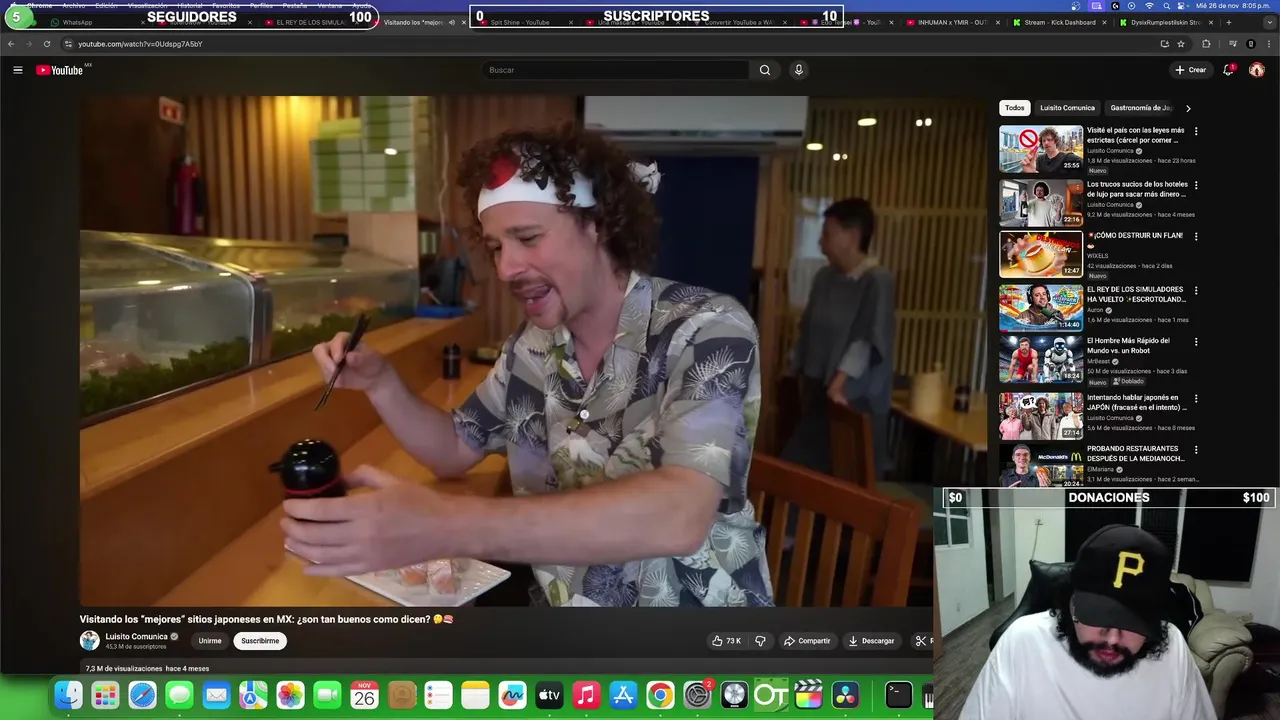Open options for 'EL REY DE LOS SIMULADORES' video

1196,291
